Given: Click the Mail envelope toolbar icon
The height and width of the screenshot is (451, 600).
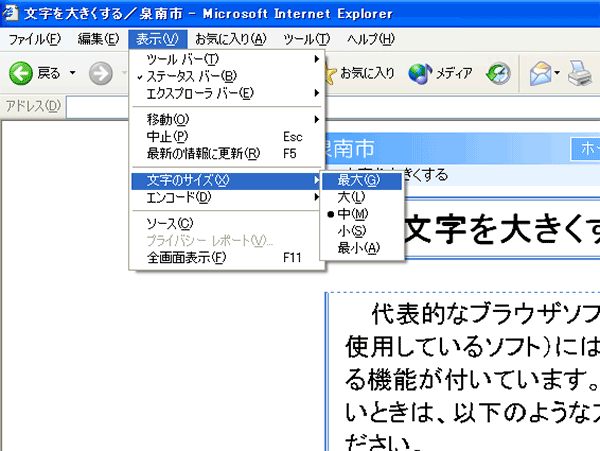Looking at the screenshot, I should click(x=540, y=73).
